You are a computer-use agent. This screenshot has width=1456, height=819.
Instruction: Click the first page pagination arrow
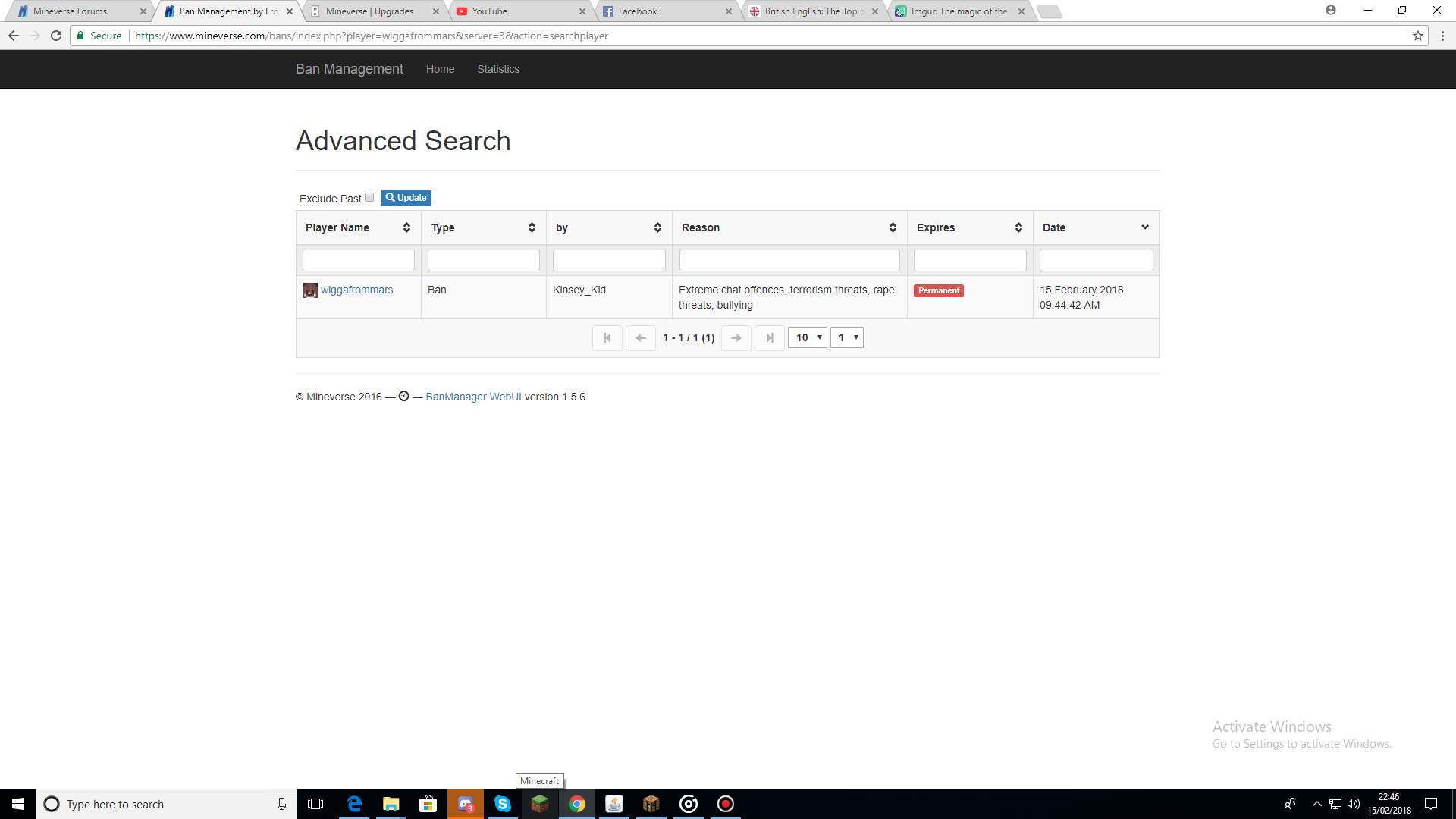point(607,338)
